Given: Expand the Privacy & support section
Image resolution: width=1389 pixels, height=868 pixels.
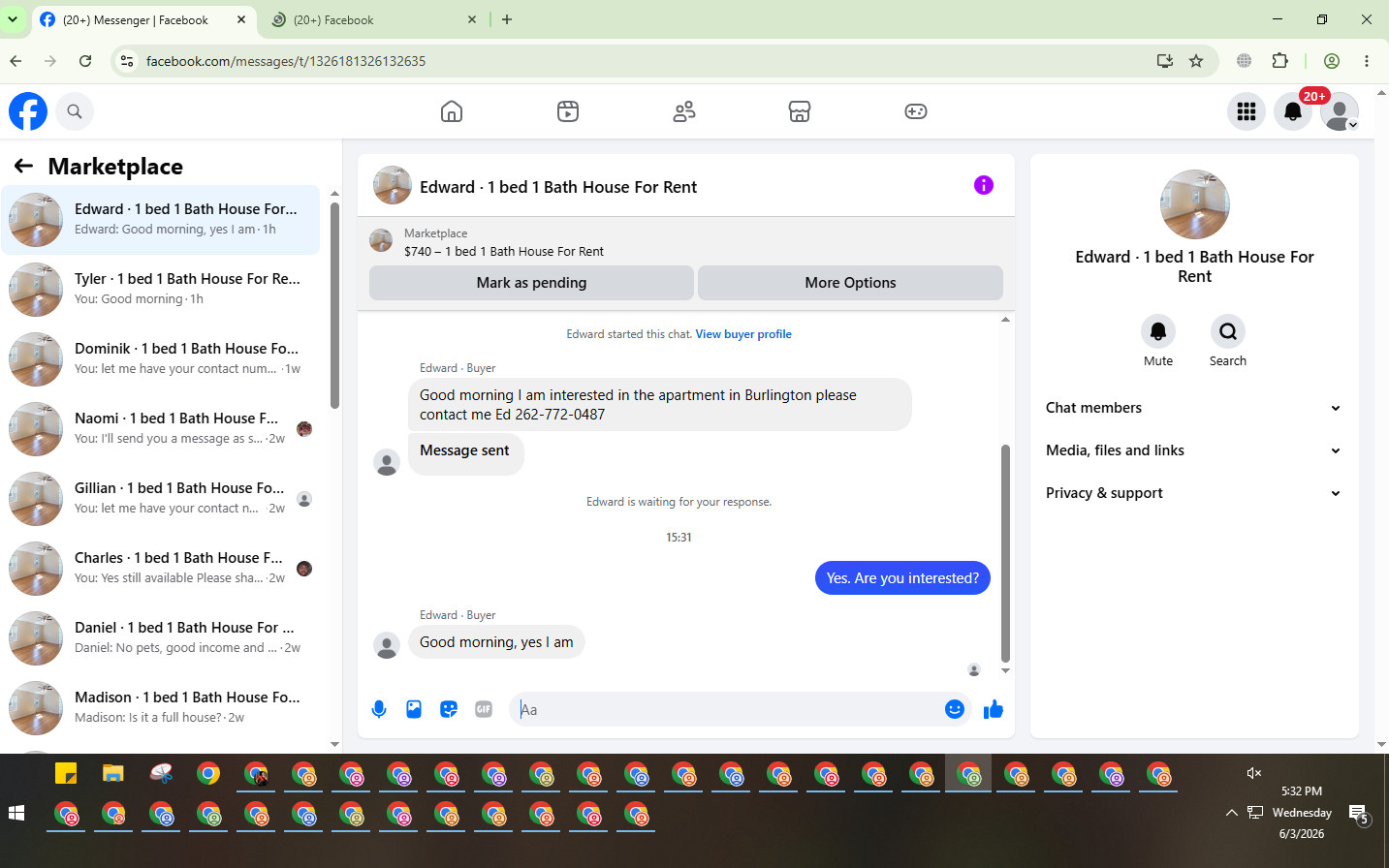Looking at the screenshot, I should pos(1194,493).
